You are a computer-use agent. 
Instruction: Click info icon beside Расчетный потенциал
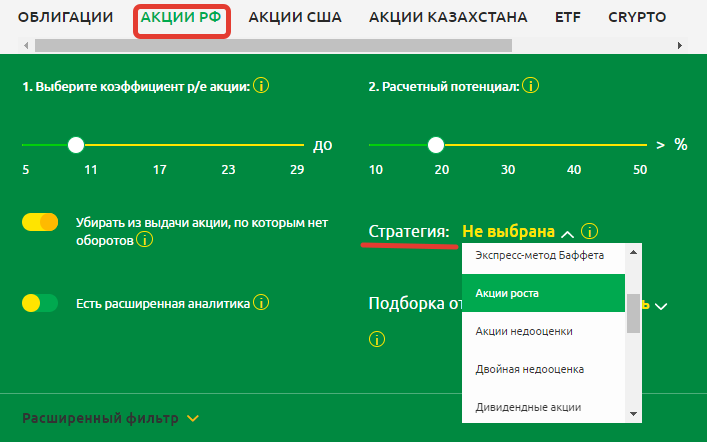tap(530, 86)
